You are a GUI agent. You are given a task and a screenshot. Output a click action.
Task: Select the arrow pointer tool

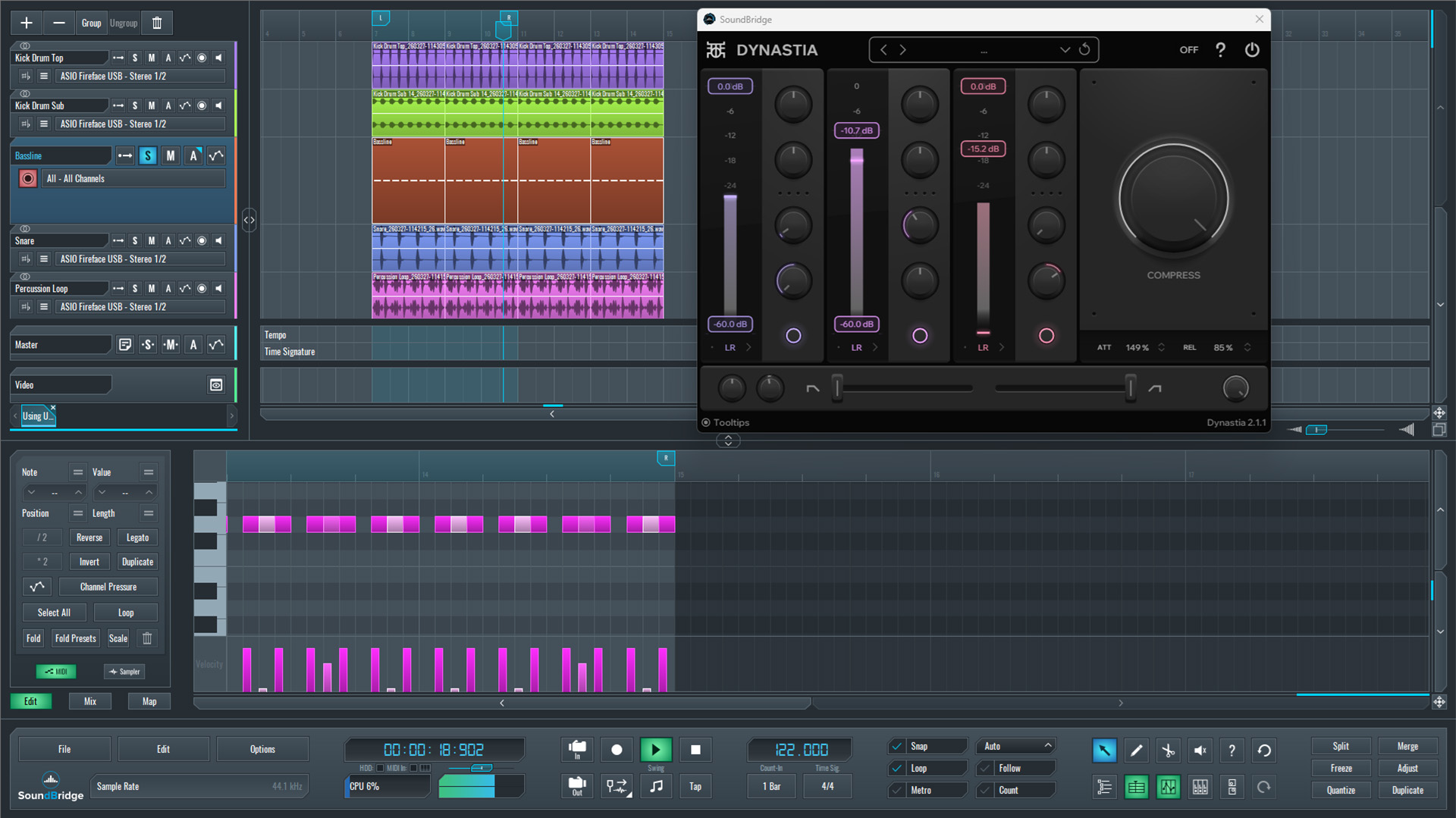[1104, 751]
